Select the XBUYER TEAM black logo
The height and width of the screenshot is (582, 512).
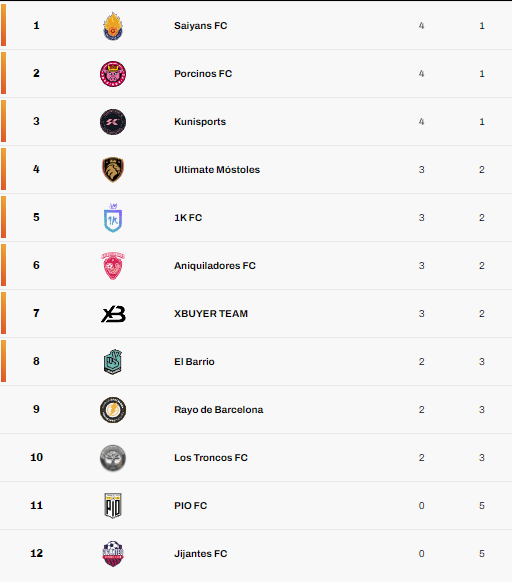[113, 314]
